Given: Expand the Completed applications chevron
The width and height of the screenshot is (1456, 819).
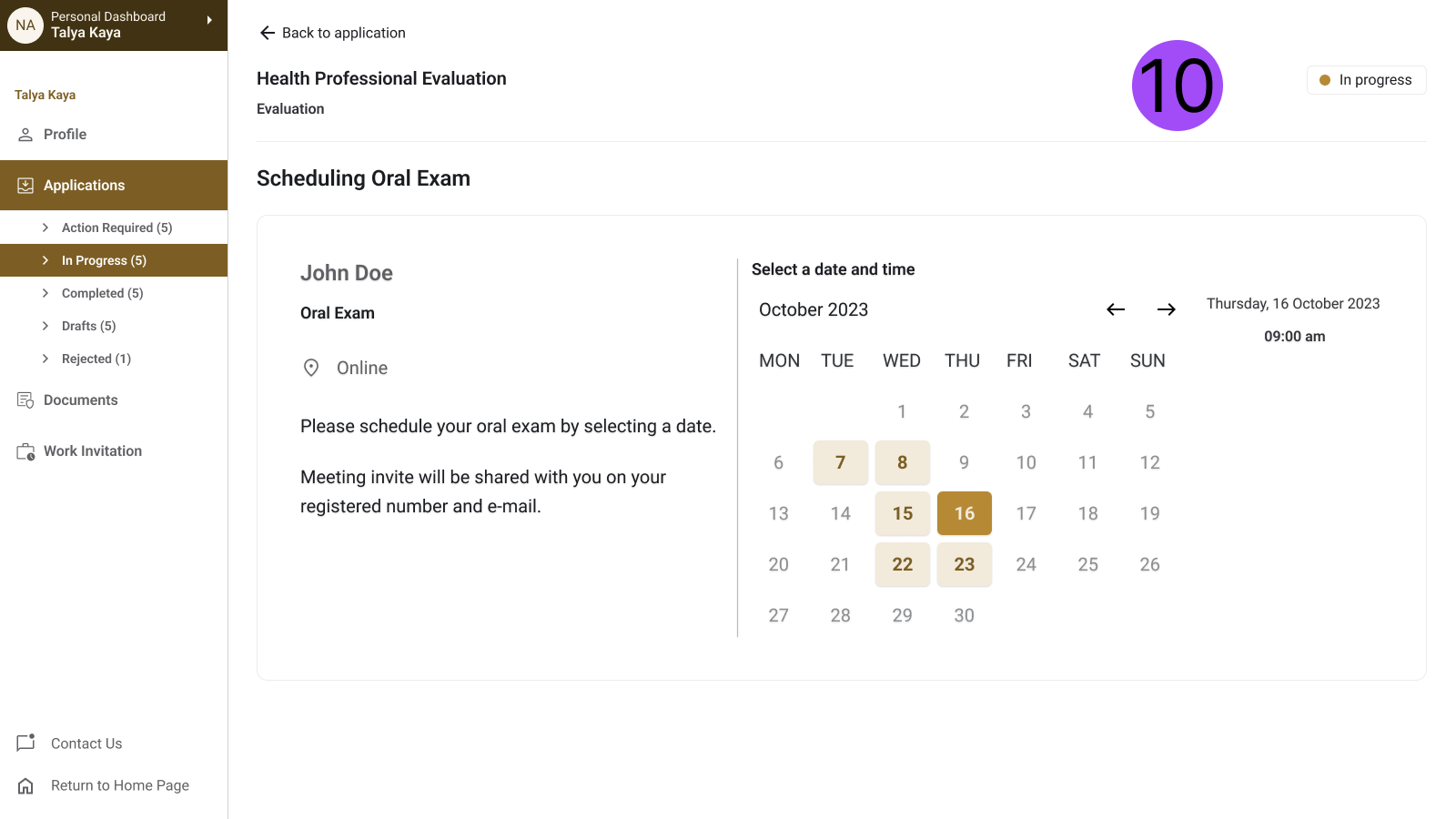Looking at the screenshot, I should (x=45, y=293).
